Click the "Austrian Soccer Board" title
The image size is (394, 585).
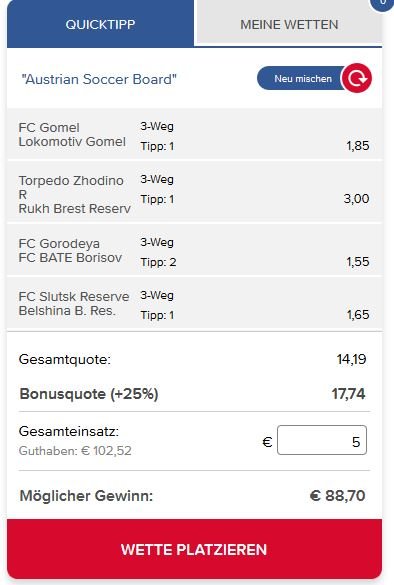pyautogui.click(x=99, y=79)
